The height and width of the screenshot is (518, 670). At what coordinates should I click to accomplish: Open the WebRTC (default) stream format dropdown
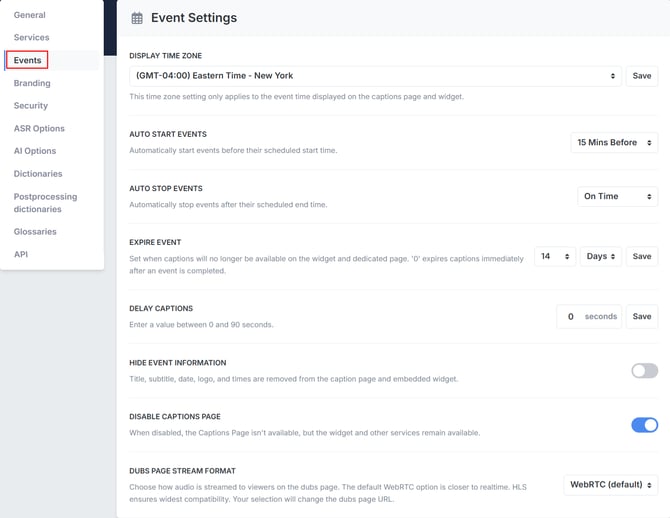click(x=611, y=485)
